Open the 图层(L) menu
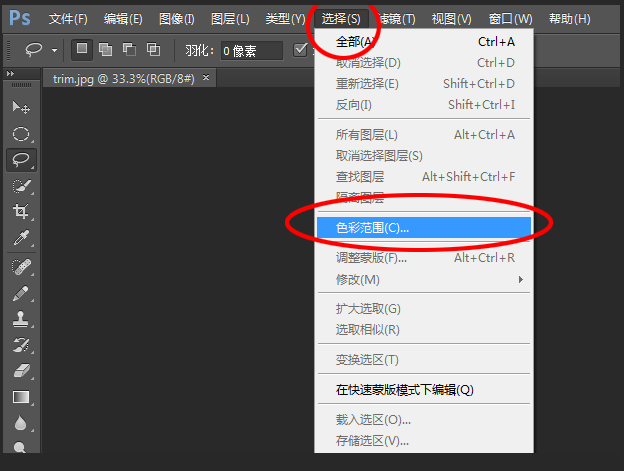Image resolution: width=624 pixels, height=471 pixels. (x=230, y=19)
